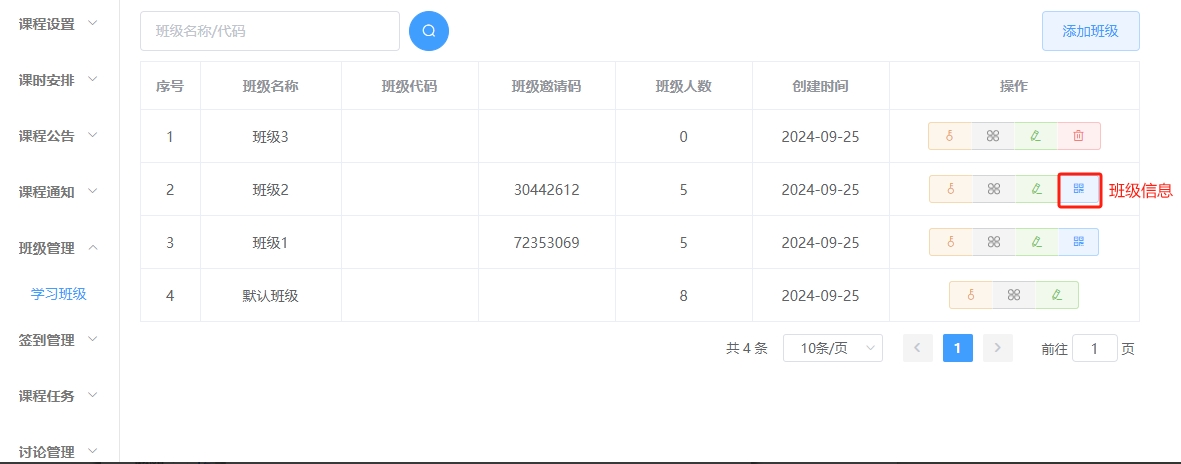
Task: Edit 班级1 with the pencil icon
Action: click(x=1036, y=242)
